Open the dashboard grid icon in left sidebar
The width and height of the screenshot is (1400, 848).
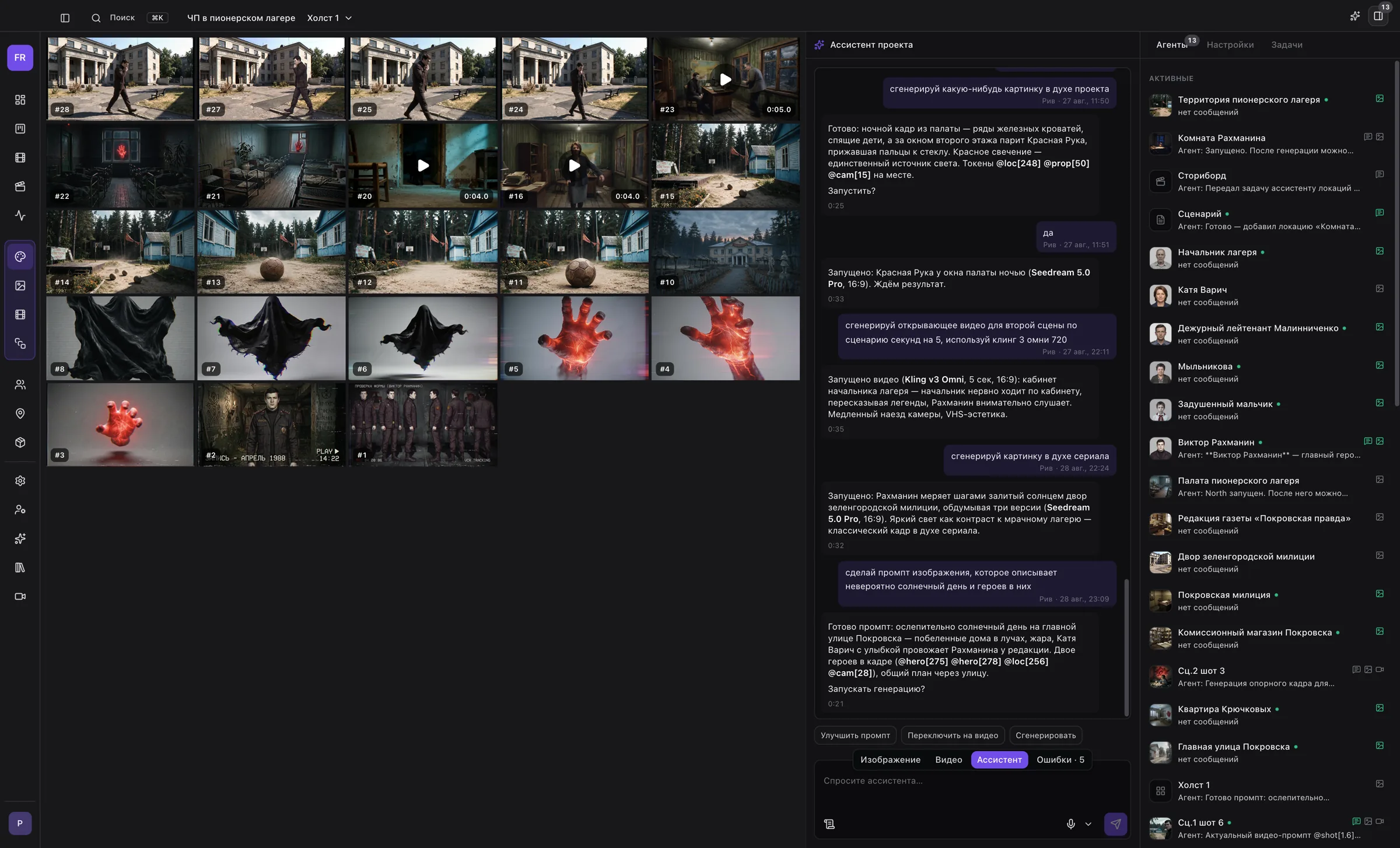[x=20, y=100]
